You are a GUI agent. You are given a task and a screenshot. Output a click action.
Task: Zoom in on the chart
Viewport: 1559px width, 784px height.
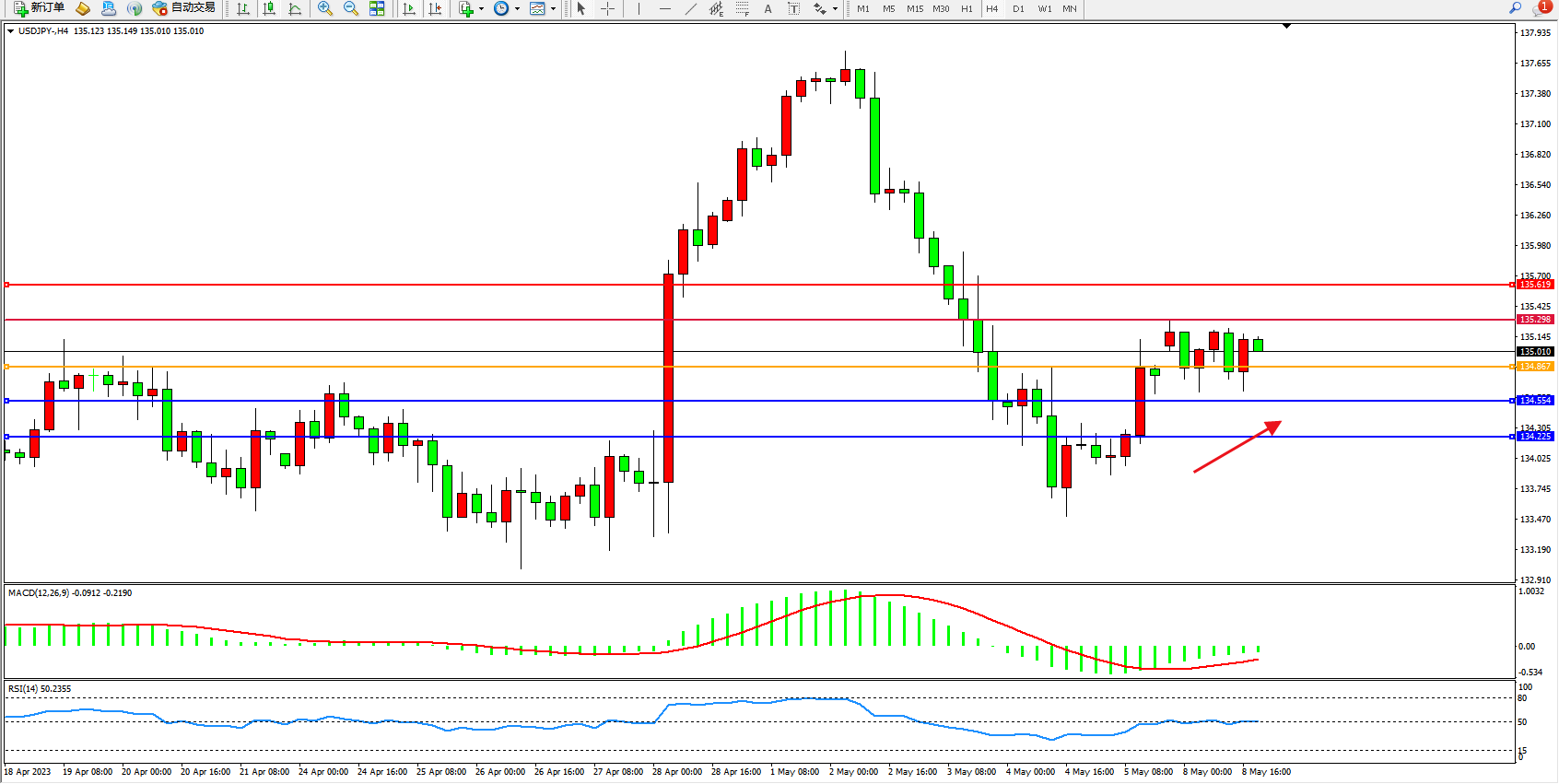click(x=325, y=8)
